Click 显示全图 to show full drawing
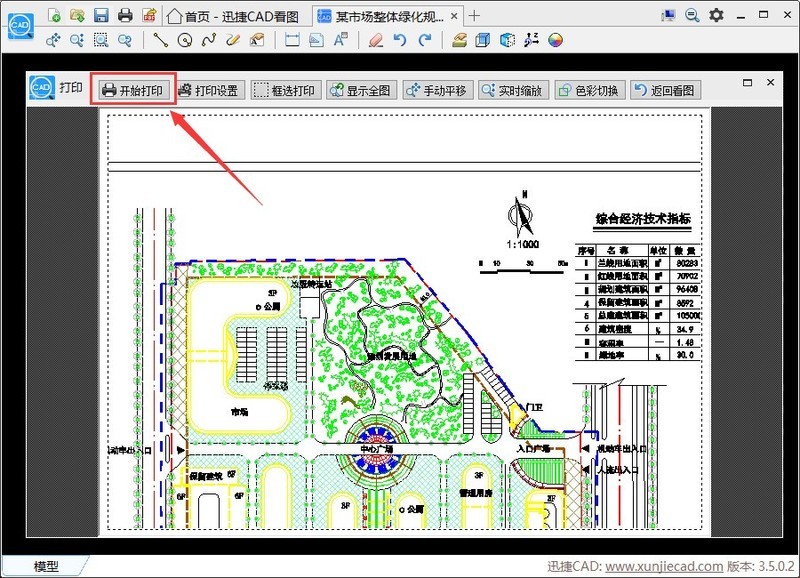The width and height of the screenshot is (800, 578). (x=360, y=90)
